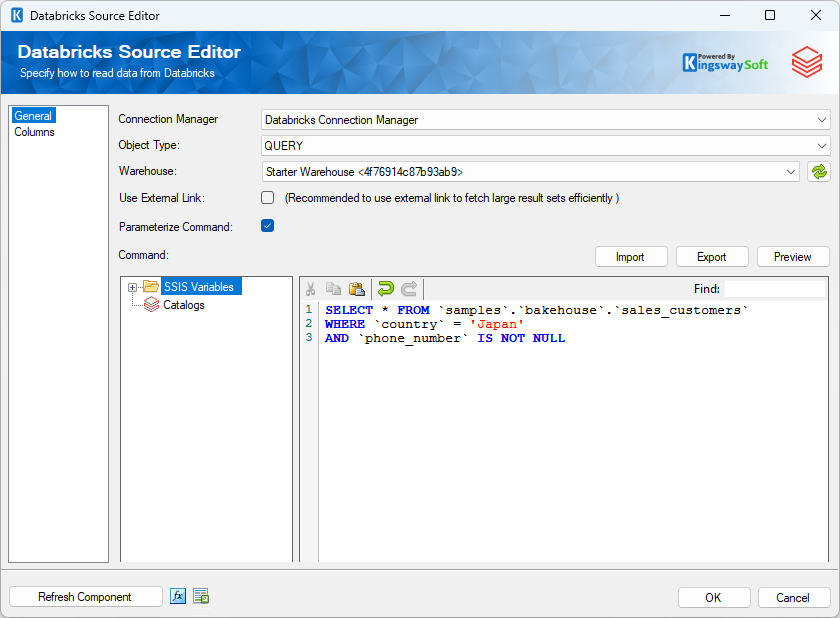This screenshot has height=618, width=840.
Task: Click the Redo arrow icon
Action: 409,289
